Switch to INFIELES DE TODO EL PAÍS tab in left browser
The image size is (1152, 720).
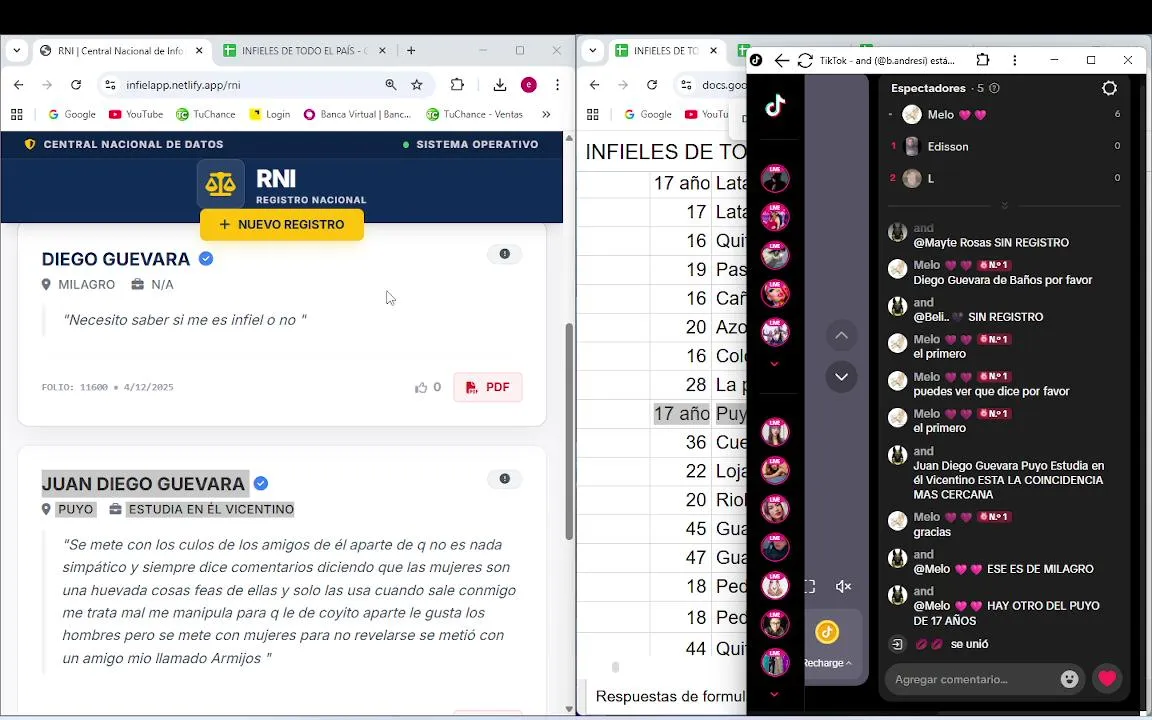(303, 51)
